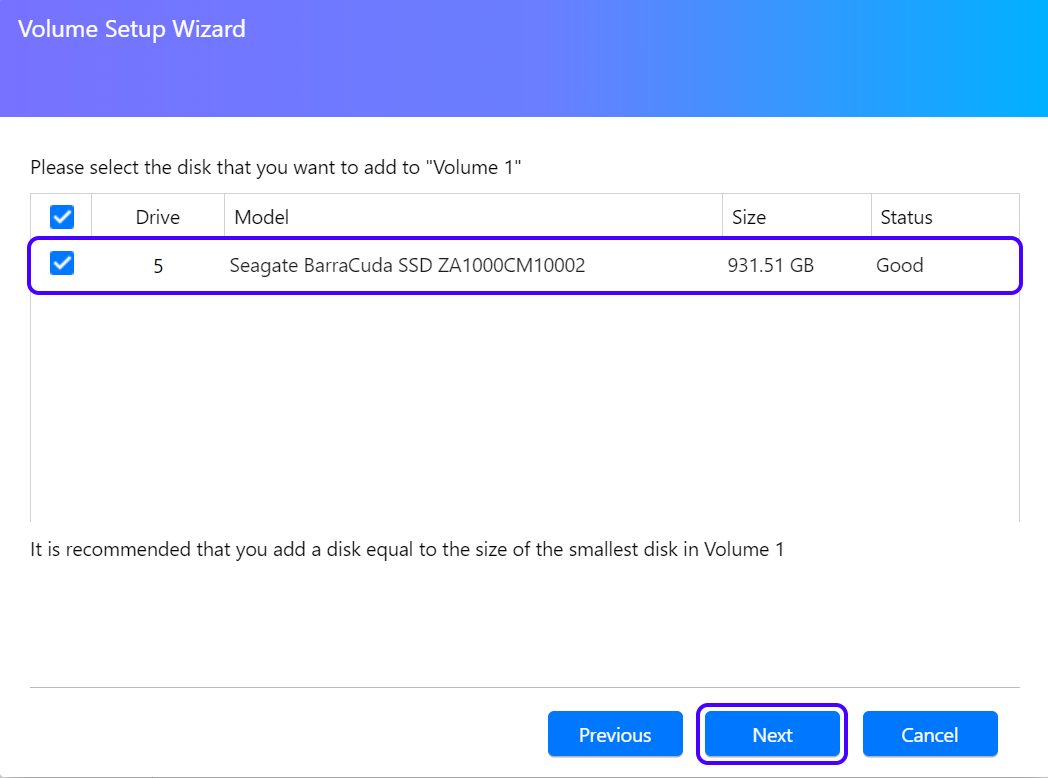Click the divider line above the wizard buttons

click(524, 687)
